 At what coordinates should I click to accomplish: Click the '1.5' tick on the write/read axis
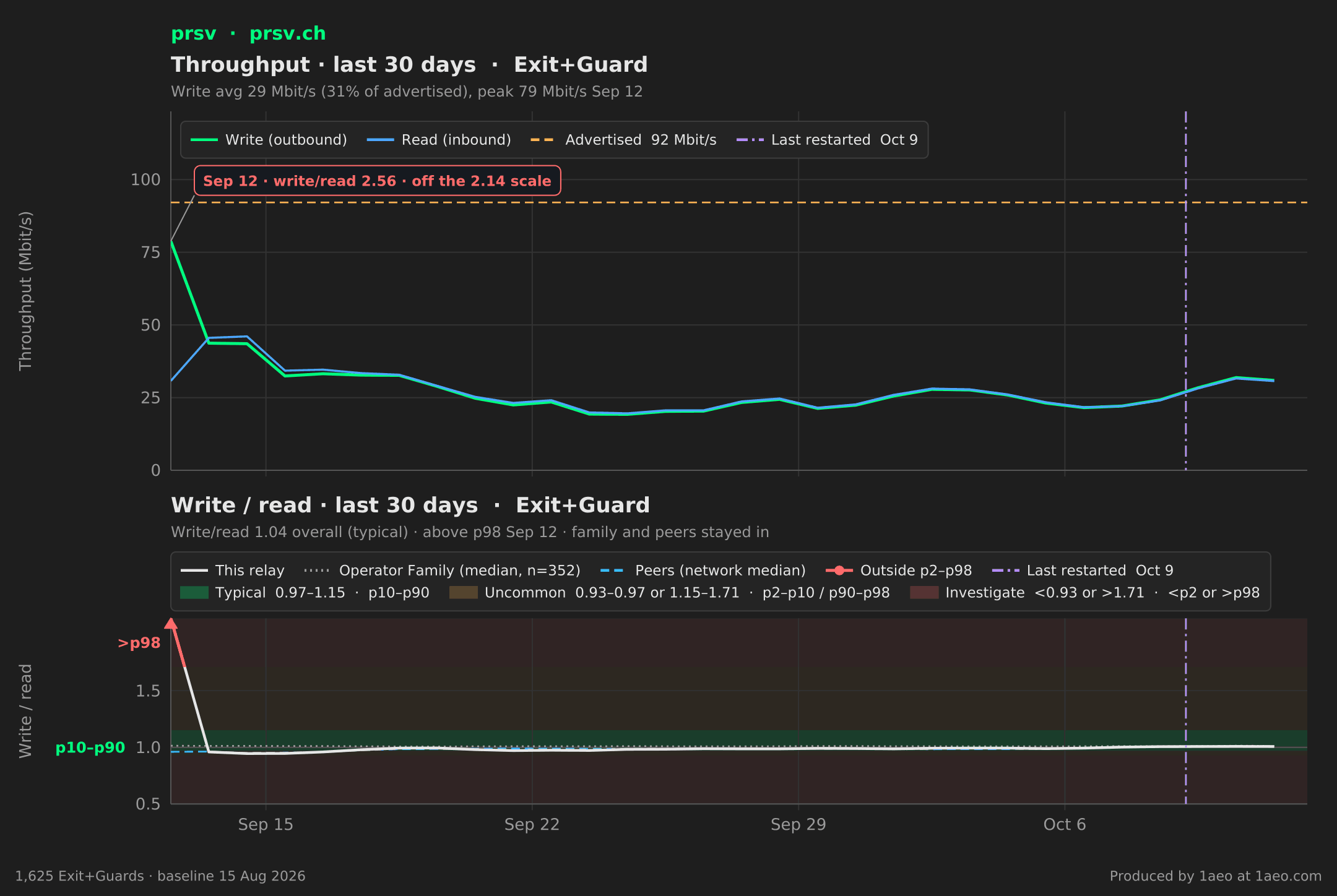[x=148, y=691]
